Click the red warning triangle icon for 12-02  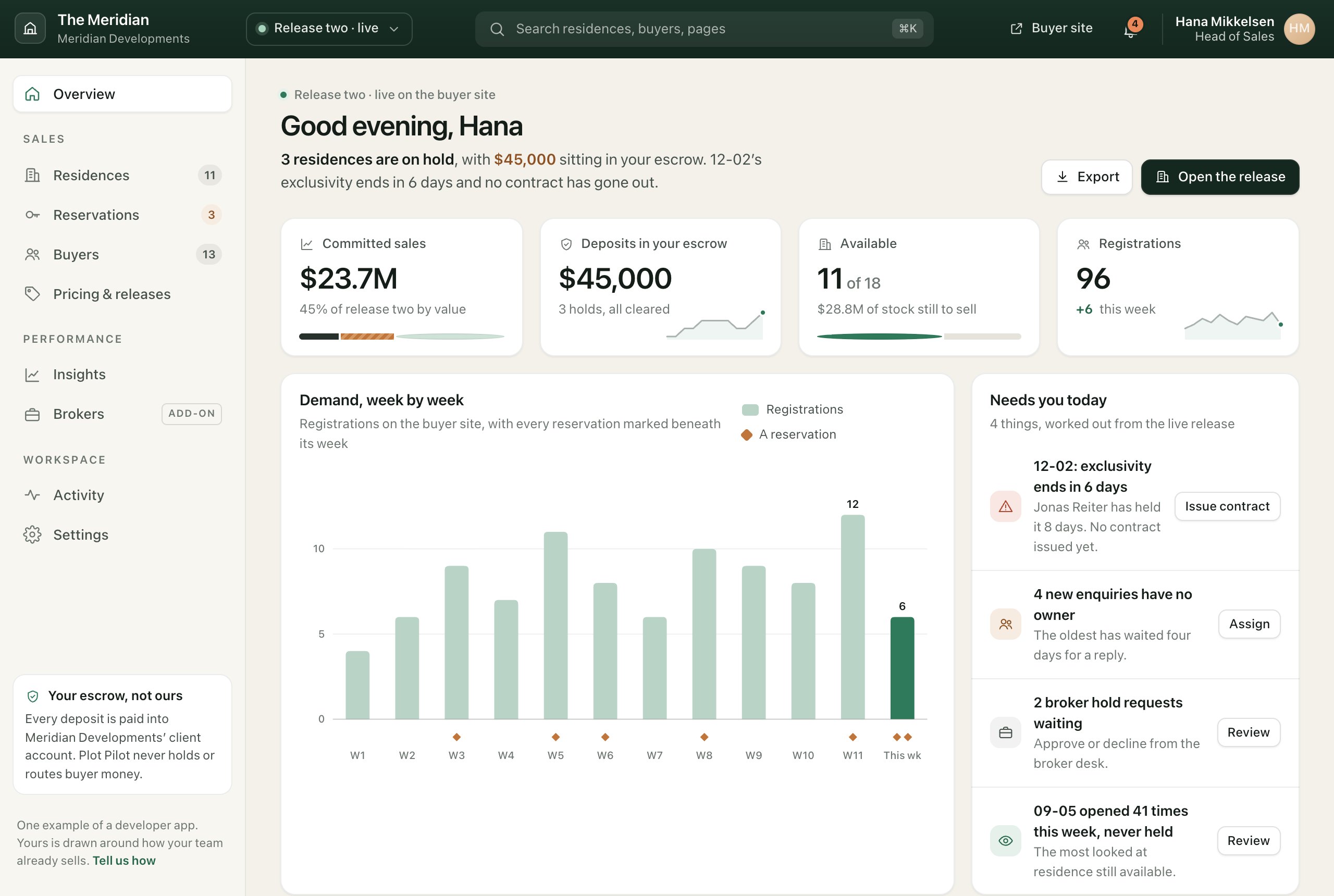pos(1005,506)
